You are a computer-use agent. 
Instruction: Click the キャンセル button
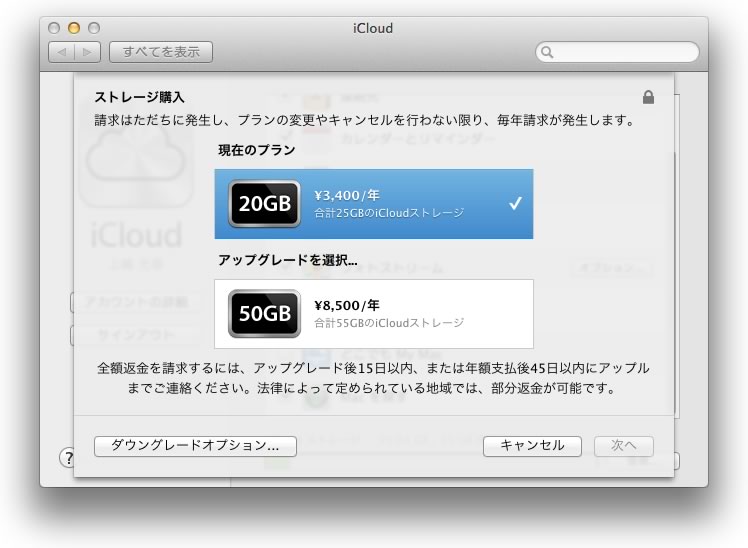pos(532,446)
